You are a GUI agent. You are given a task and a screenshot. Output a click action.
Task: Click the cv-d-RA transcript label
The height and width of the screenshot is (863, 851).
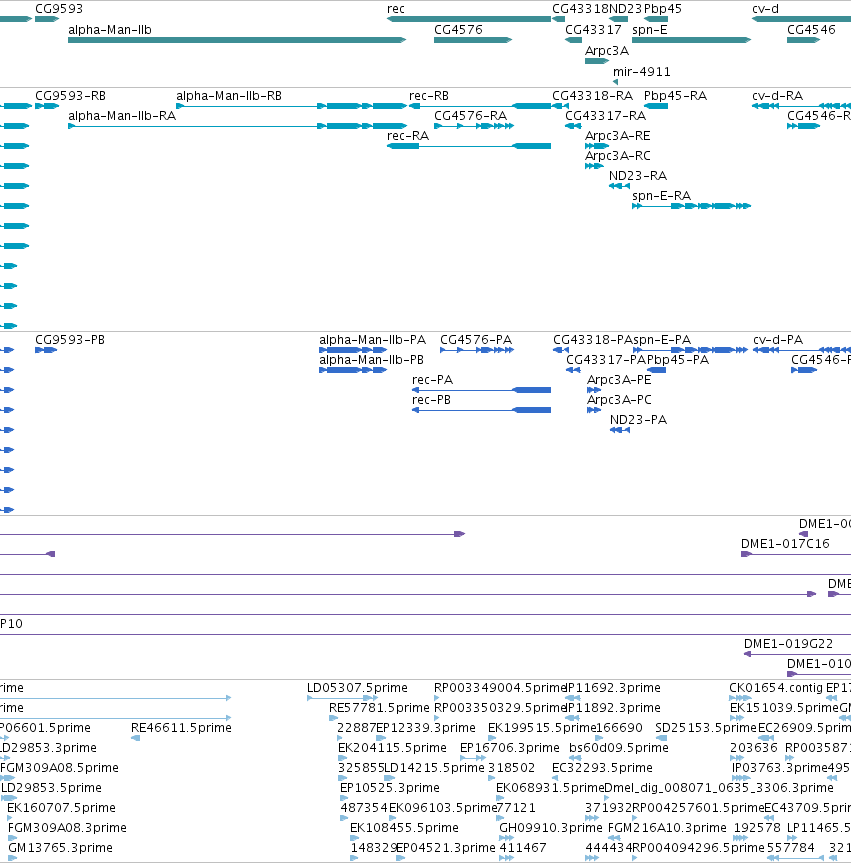tap(777, 96)
